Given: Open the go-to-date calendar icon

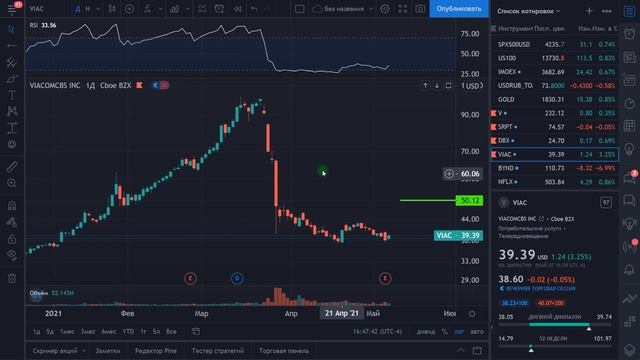Looking at the screenshot, I should [196, 331].
